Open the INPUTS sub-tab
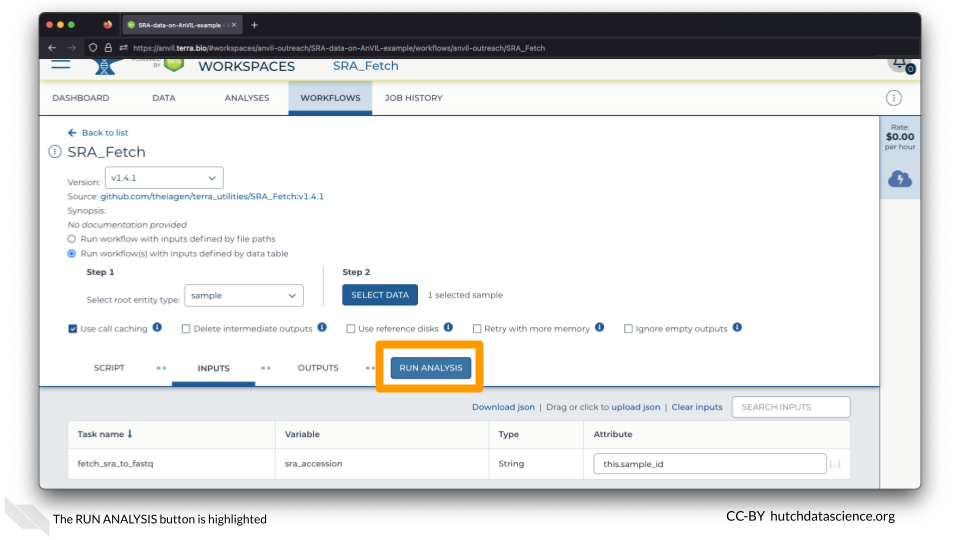The width and height of the screenshot is (960, 540). [214, 369]
